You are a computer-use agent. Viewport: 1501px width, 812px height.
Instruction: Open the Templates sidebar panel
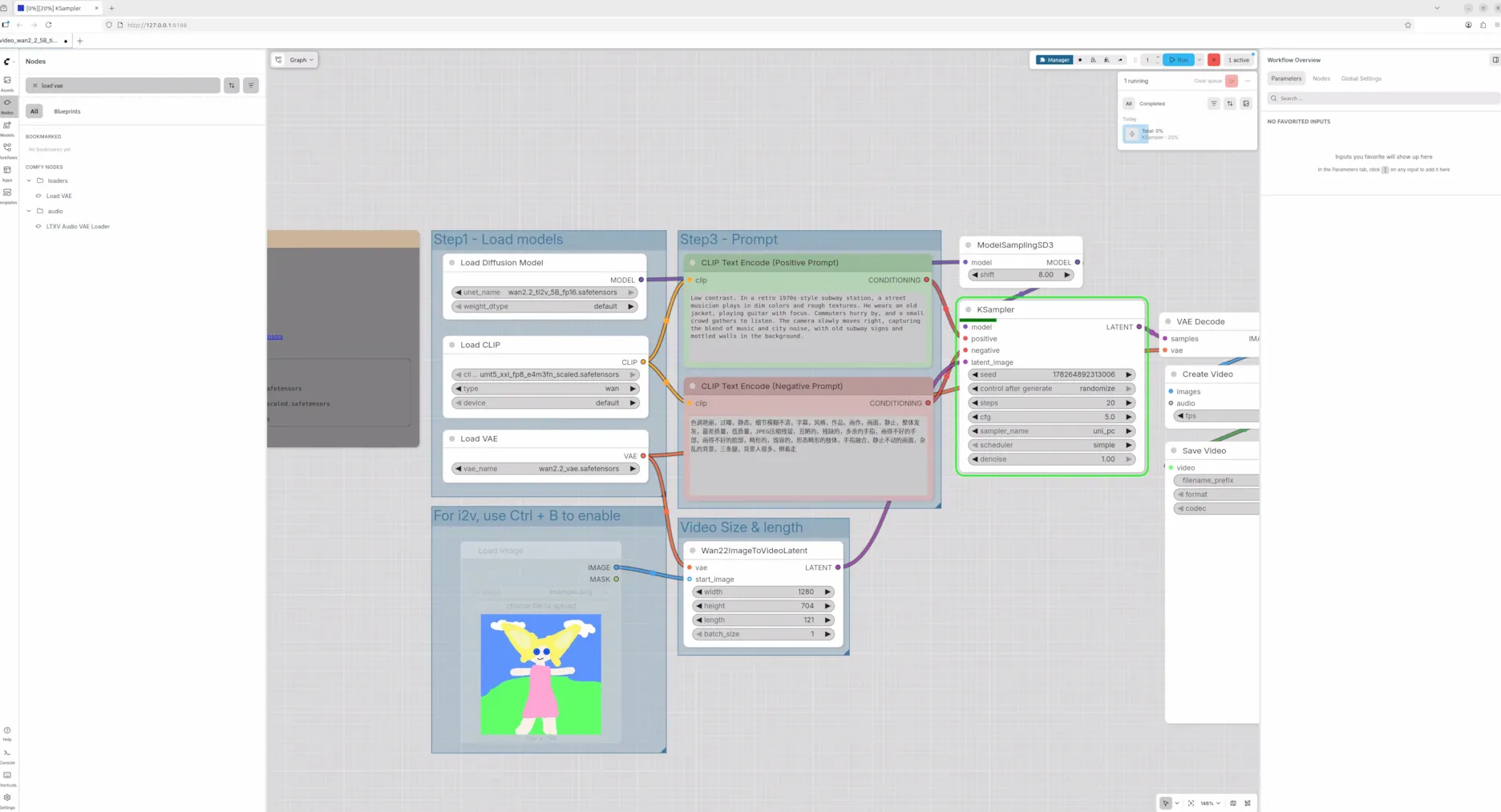7,195
